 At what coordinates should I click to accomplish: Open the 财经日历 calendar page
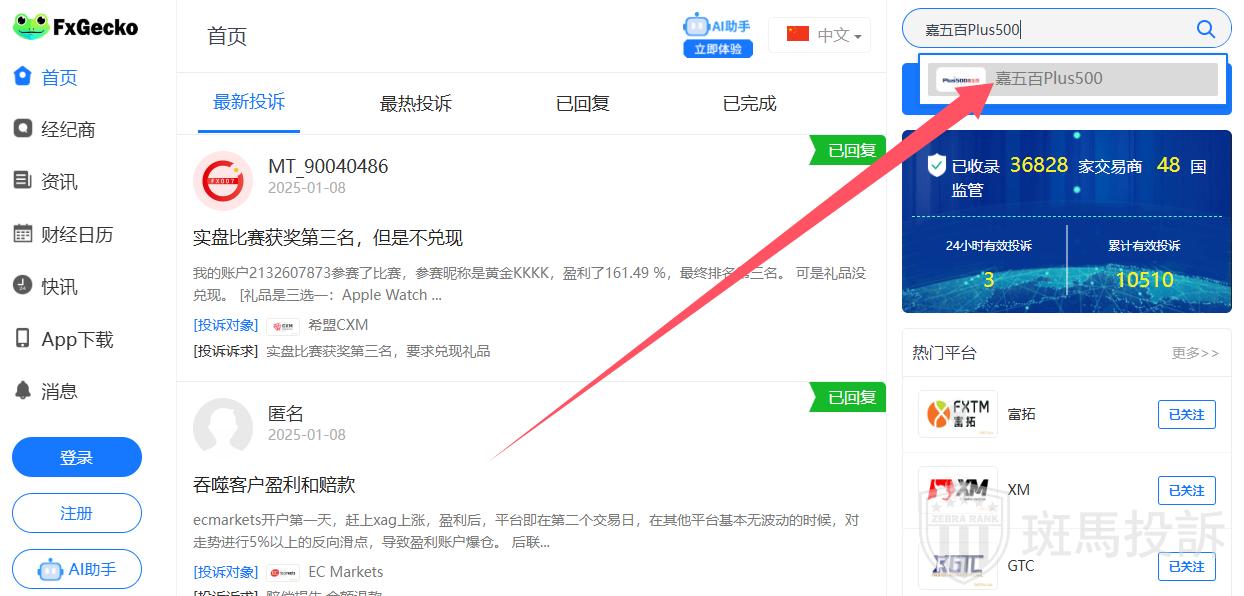click(76, 235)
